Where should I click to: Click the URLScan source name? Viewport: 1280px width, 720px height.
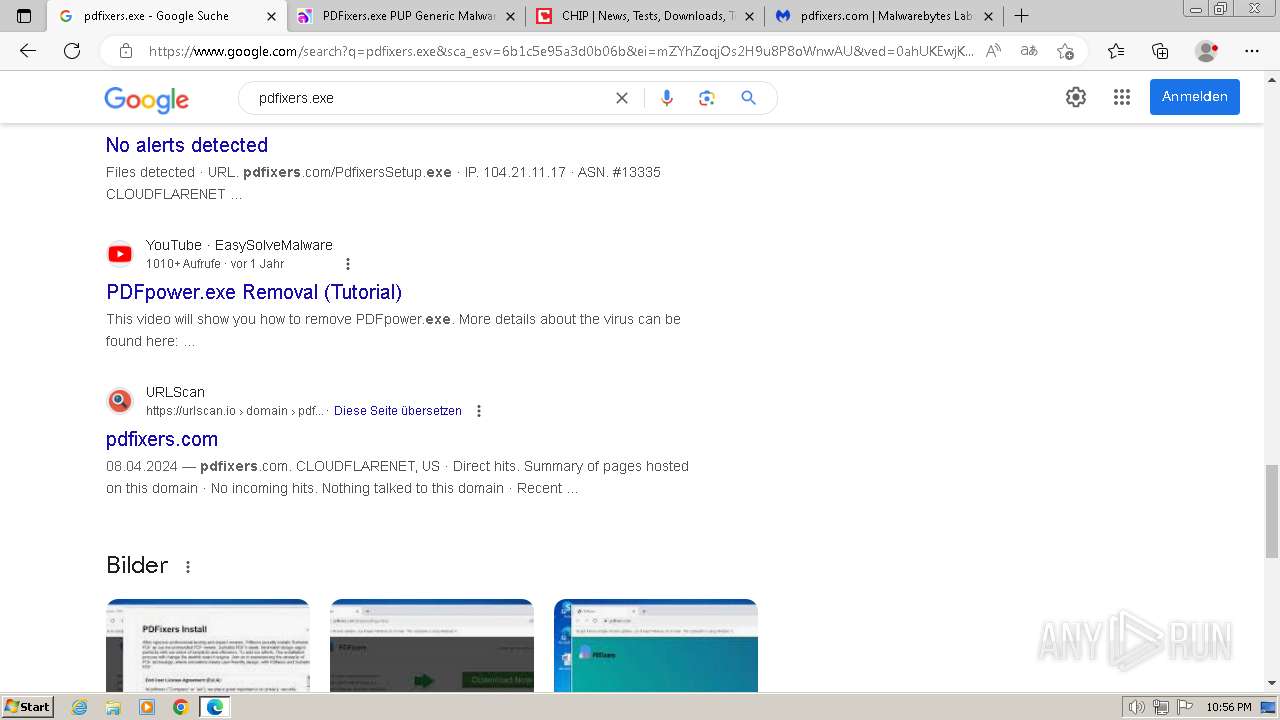click(x=175, y=392)
